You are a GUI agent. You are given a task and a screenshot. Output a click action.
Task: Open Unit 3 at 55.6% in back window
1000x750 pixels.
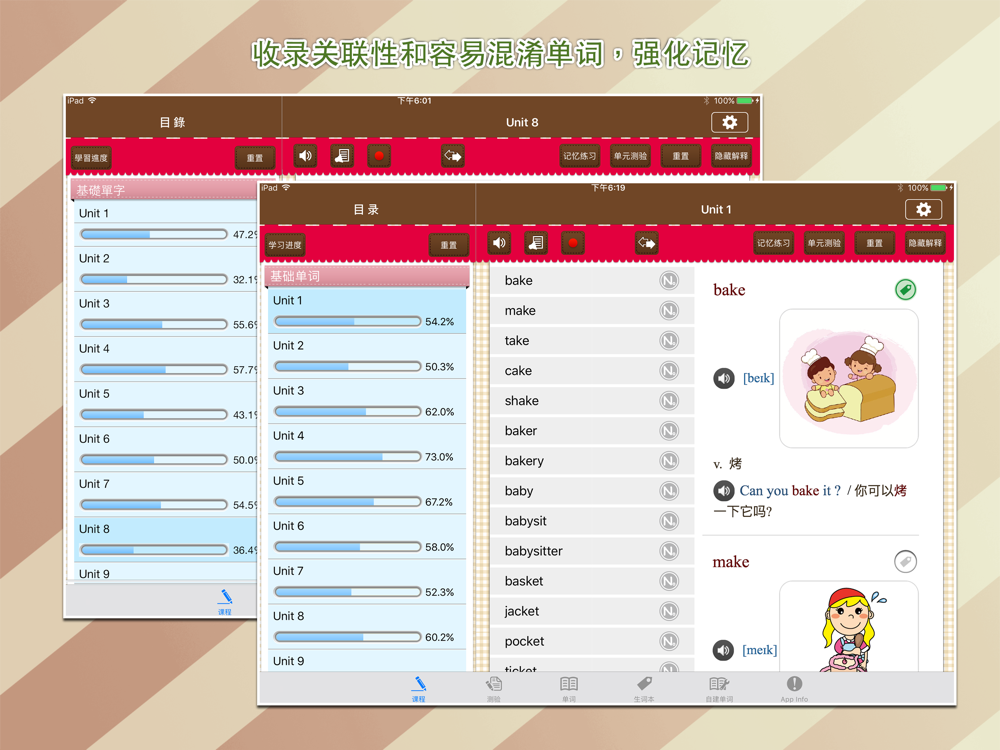166,314
